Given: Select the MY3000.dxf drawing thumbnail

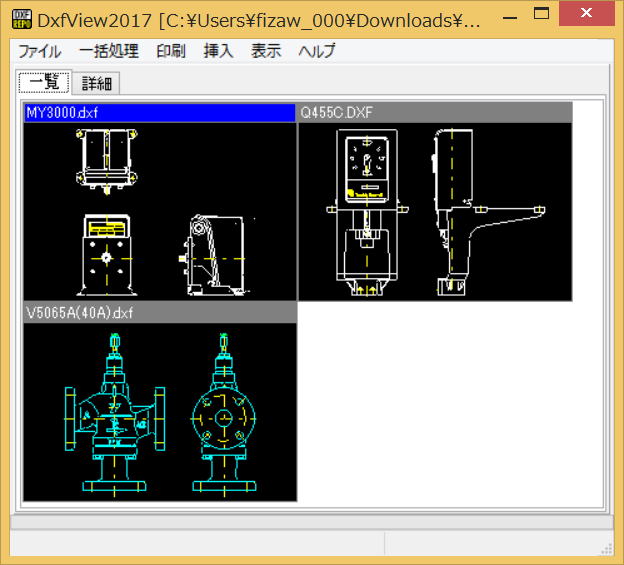Looking at the screenshot, I should click(x=160, y=211).
